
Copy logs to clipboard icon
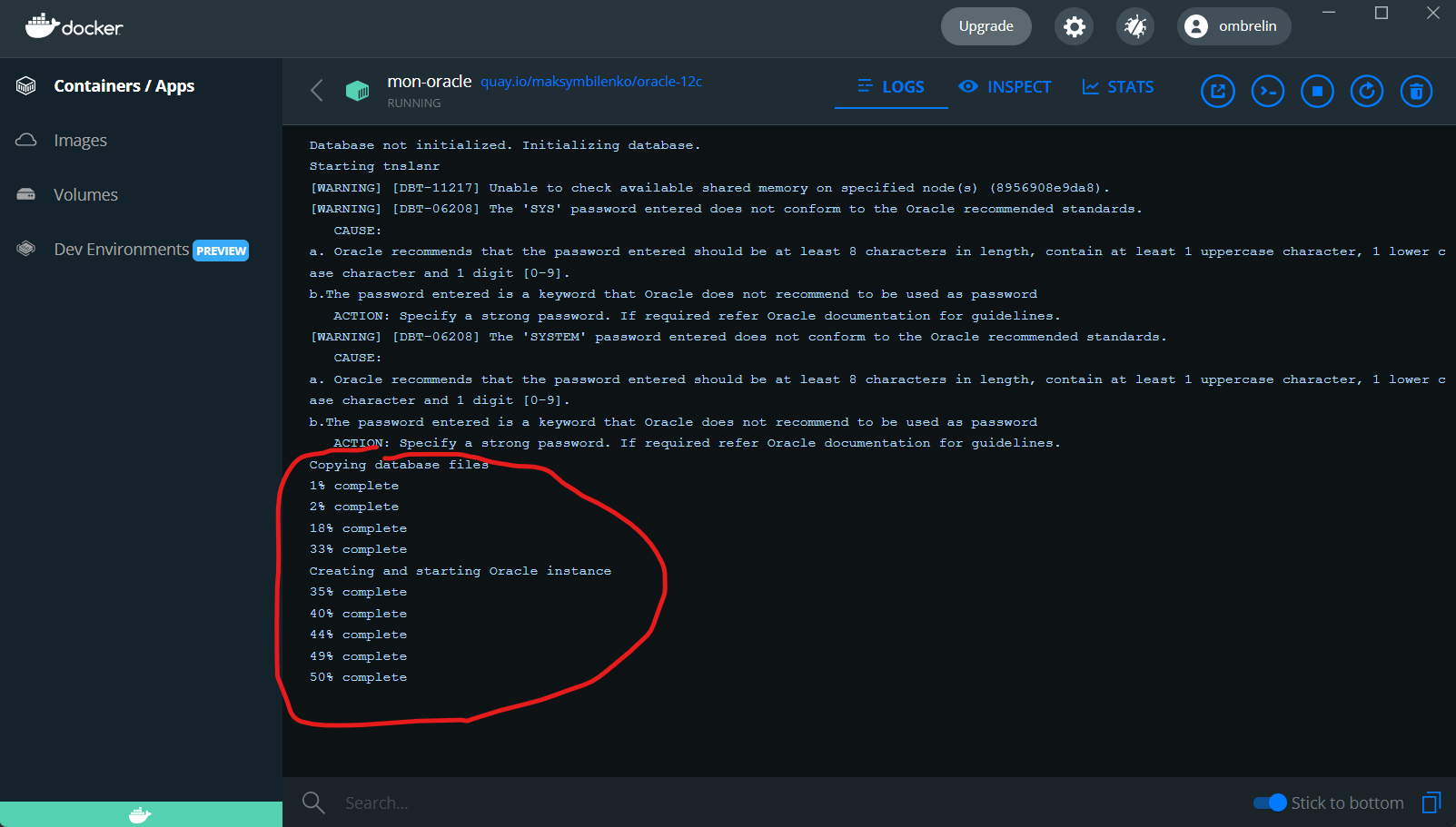coord(1431,802)
